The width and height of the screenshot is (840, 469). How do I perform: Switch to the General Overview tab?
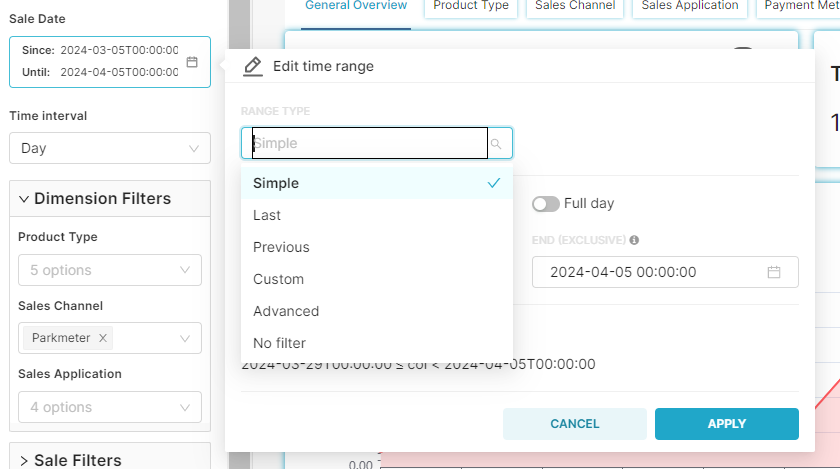point(356,6)
